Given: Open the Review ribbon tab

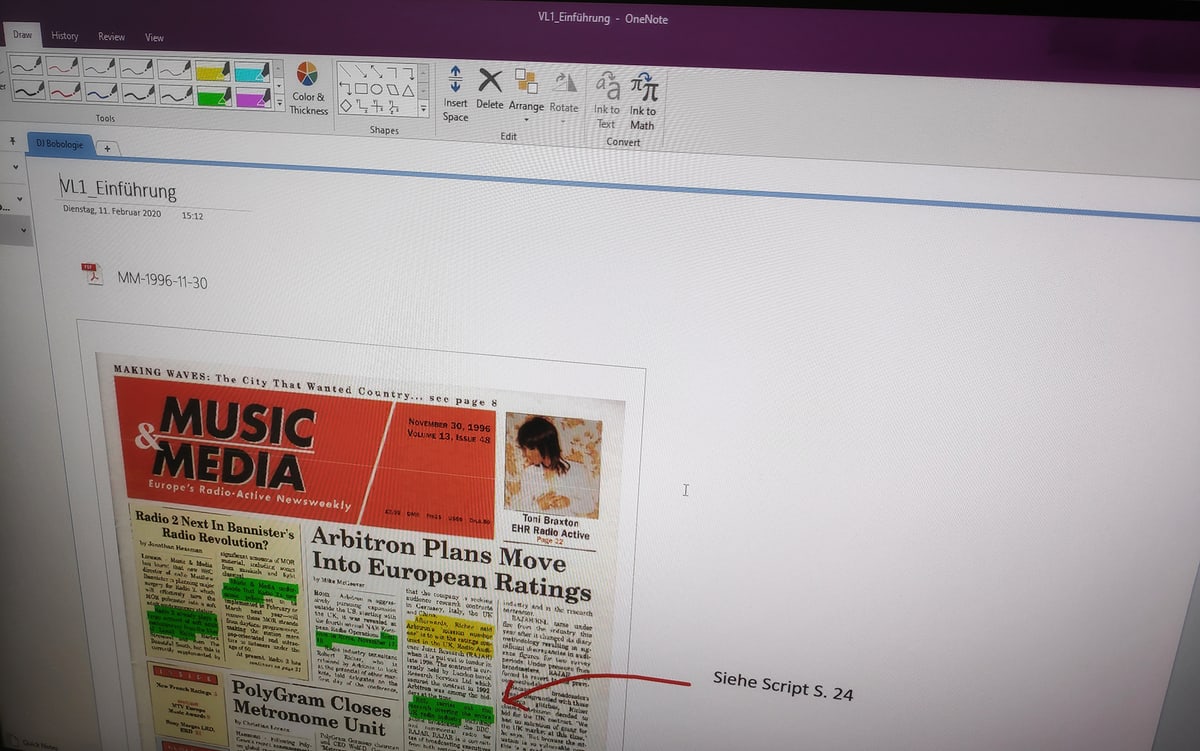Looking at the screenshot, I should pyautogui.click(x=111, y=37).
